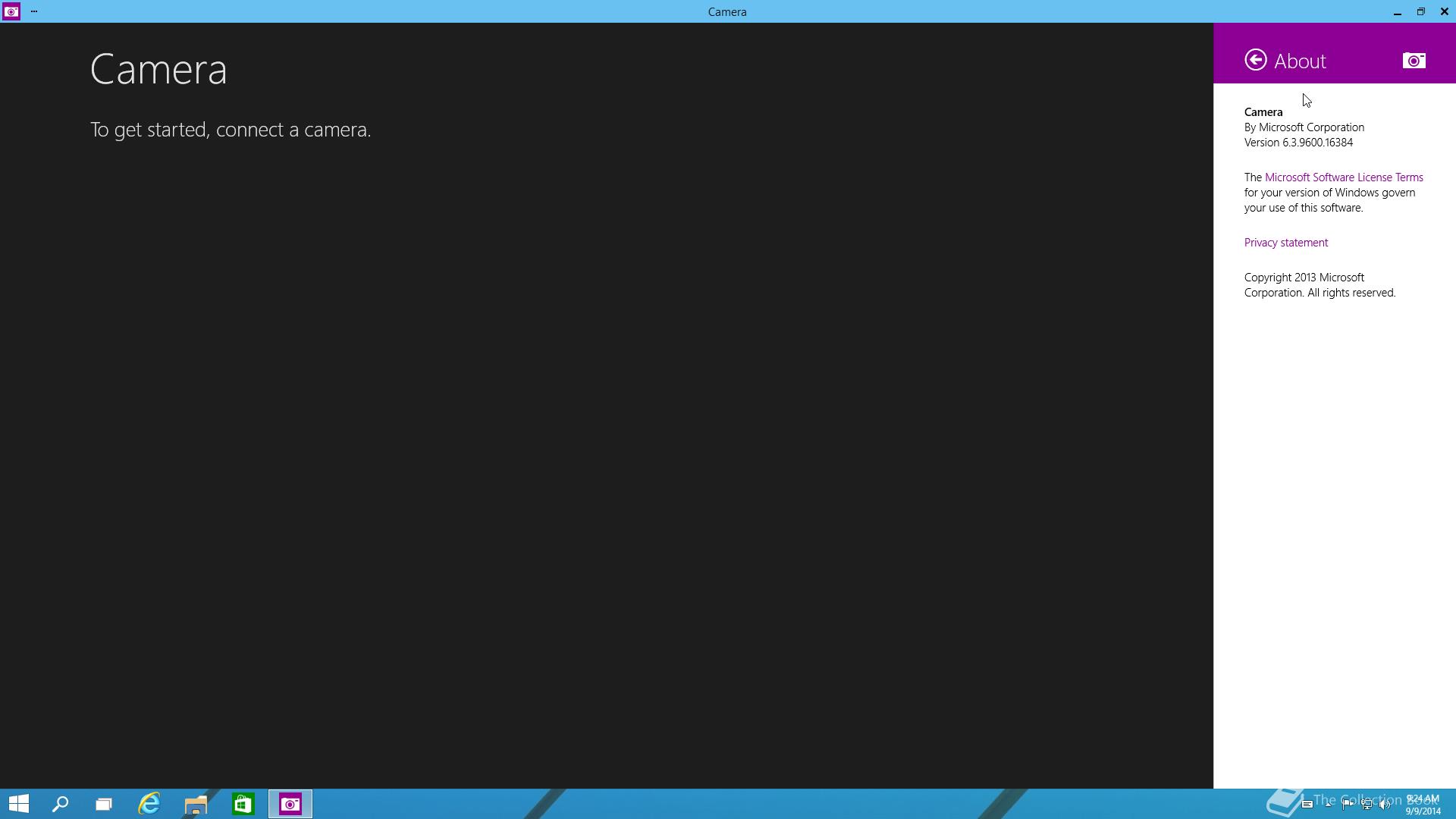
Task: Click 'To get started, connect a camera.' text
Action: pos(231,130)
